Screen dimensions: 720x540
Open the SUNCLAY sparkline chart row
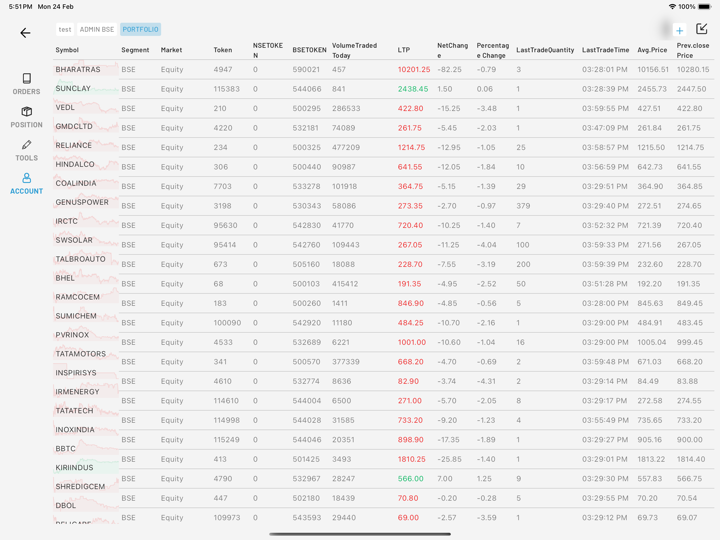(86, 90)
